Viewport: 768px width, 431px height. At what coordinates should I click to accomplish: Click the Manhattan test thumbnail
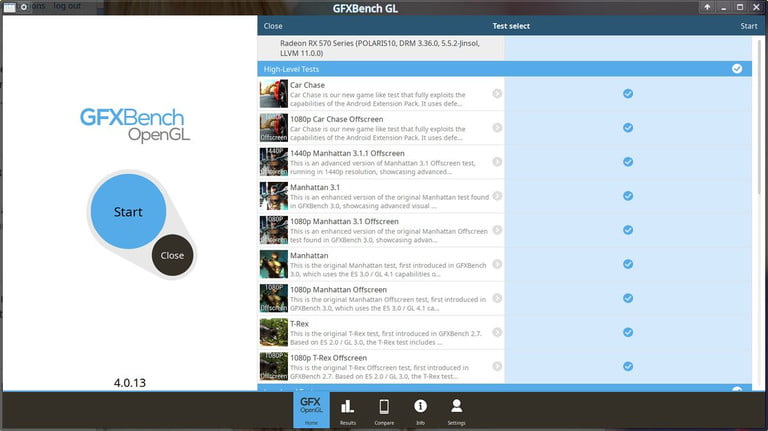tap(274, 264)
